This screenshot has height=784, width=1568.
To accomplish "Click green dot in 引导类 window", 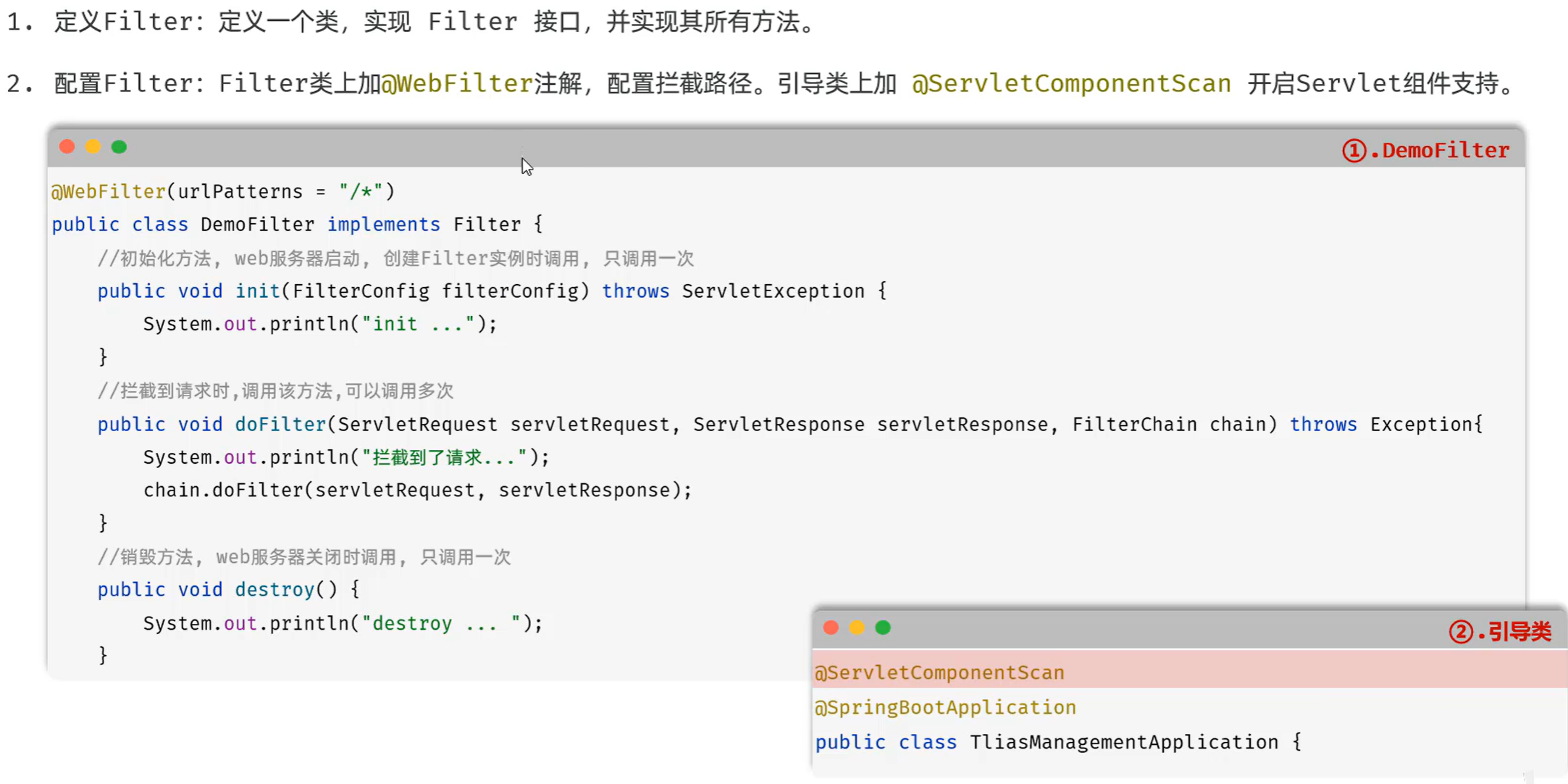I will 882,627.
